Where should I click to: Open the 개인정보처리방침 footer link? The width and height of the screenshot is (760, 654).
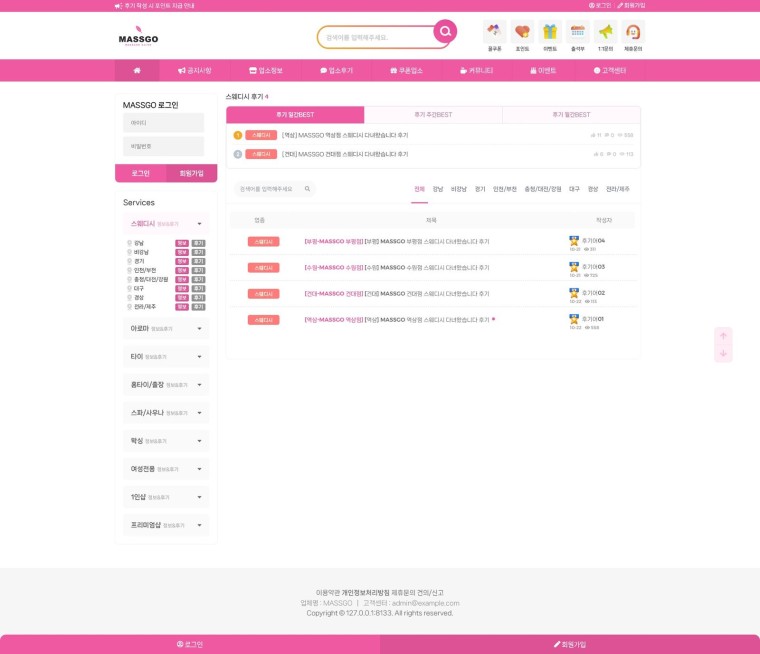(365, 592)
